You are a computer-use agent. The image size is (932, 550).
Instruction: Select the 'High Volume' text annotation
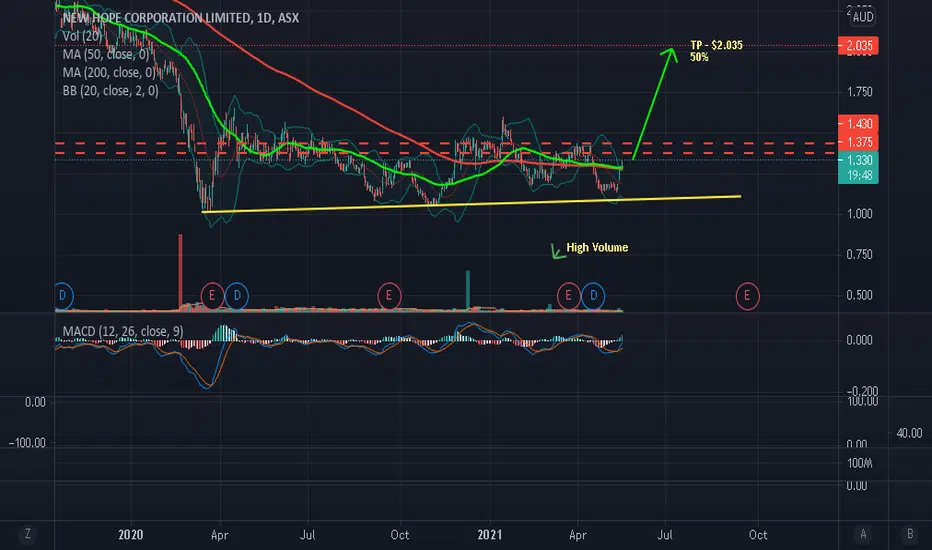[597, 247]
